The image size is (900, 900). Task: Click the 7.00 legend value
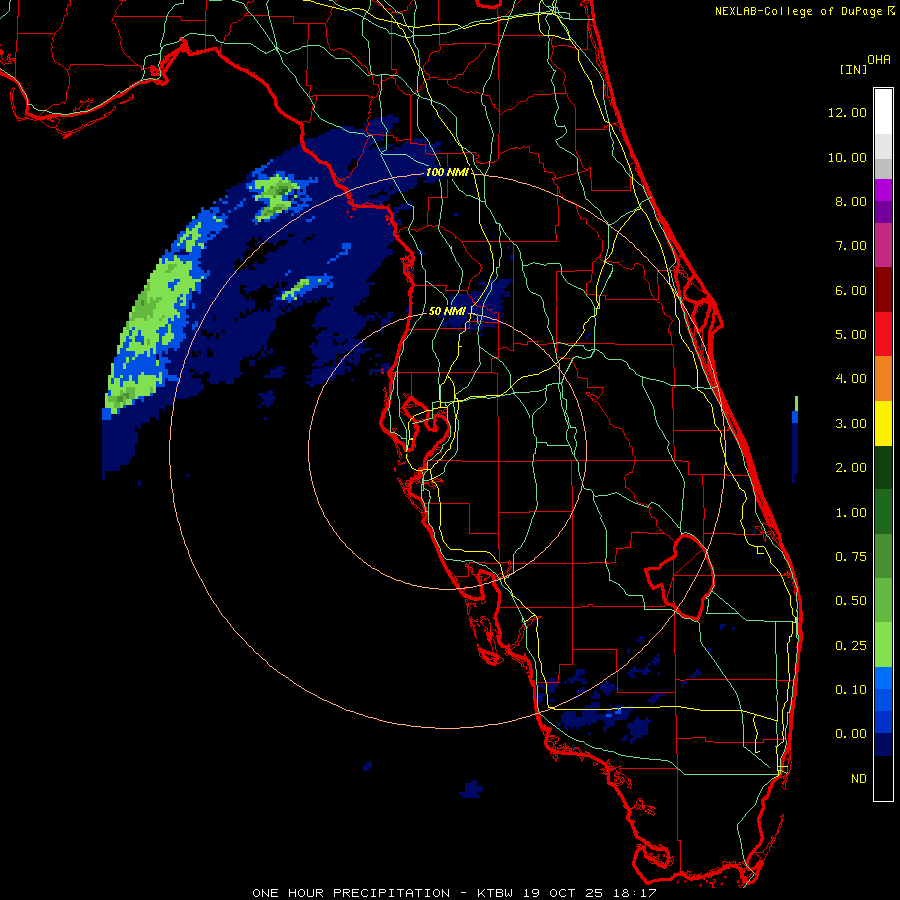[x=851, y=246]
